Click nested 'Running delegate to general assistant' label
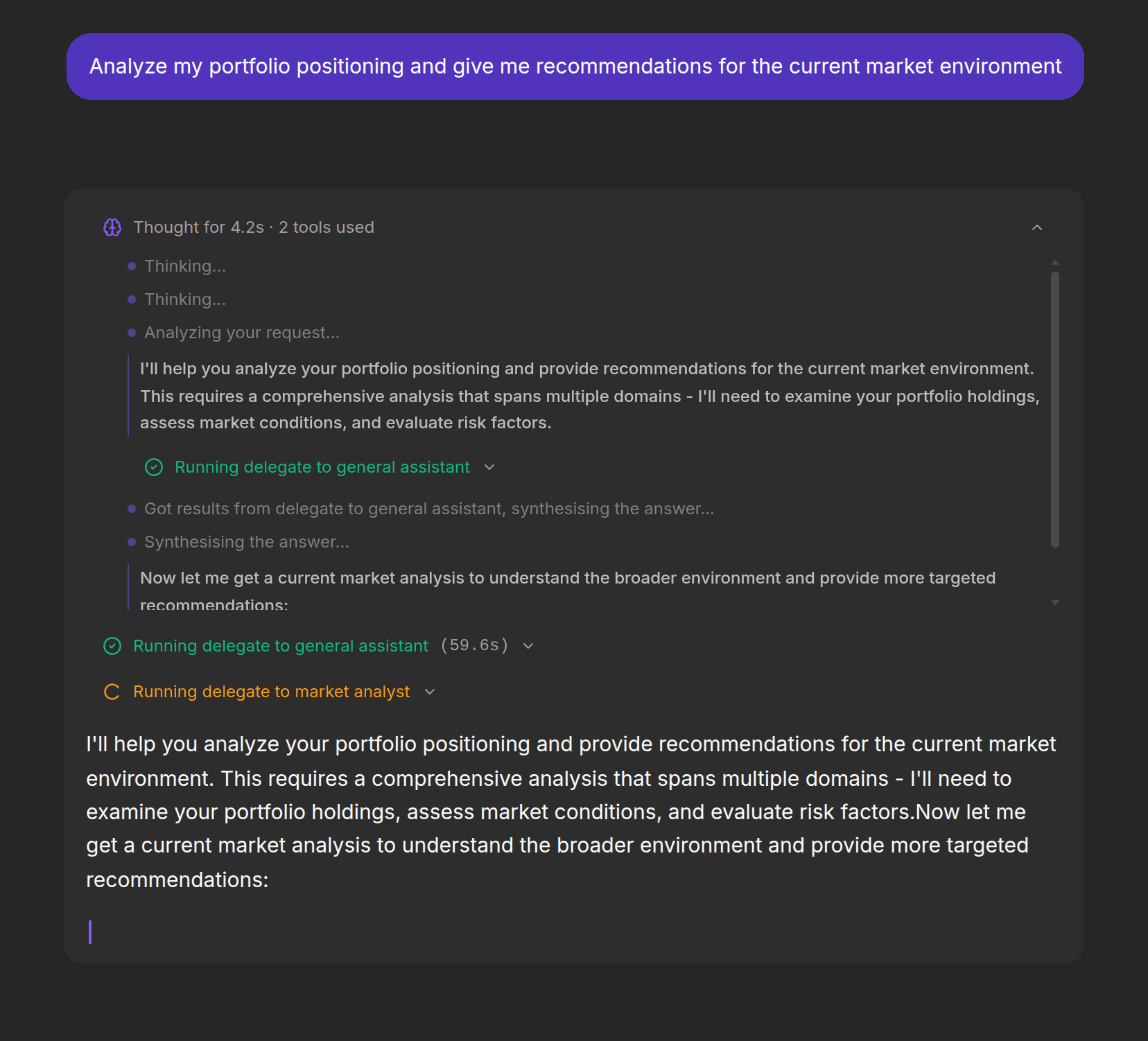1148x1041 pixels. coord(322,467)
